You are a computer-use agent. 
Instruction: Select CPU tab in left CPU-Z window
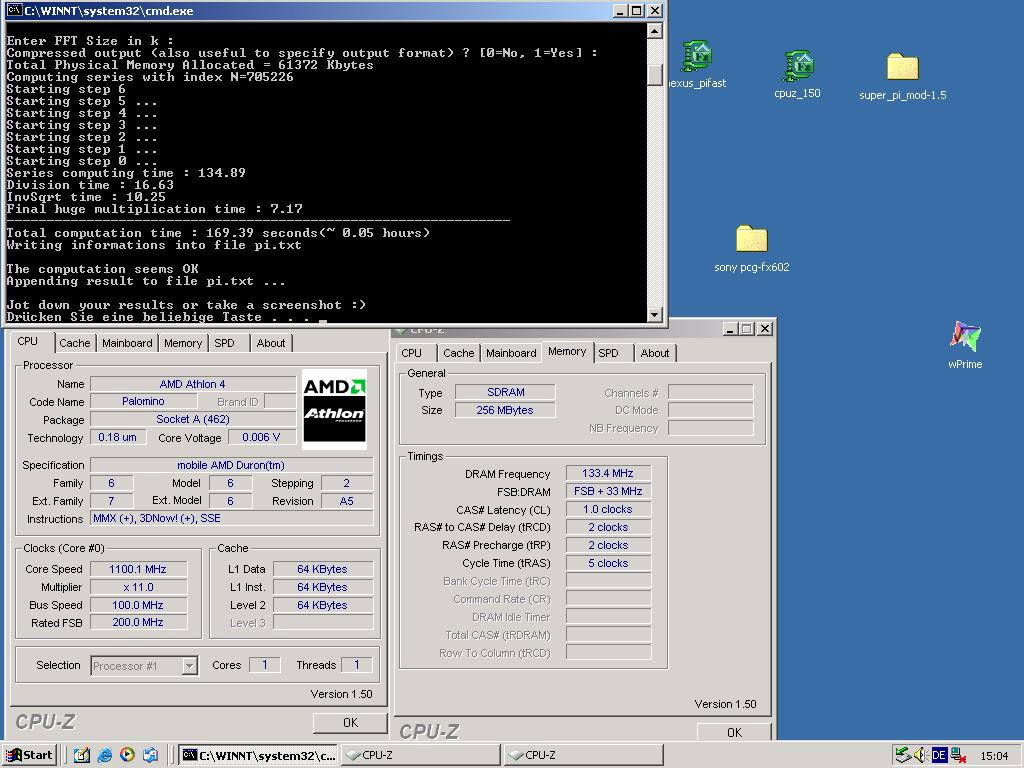27,342
